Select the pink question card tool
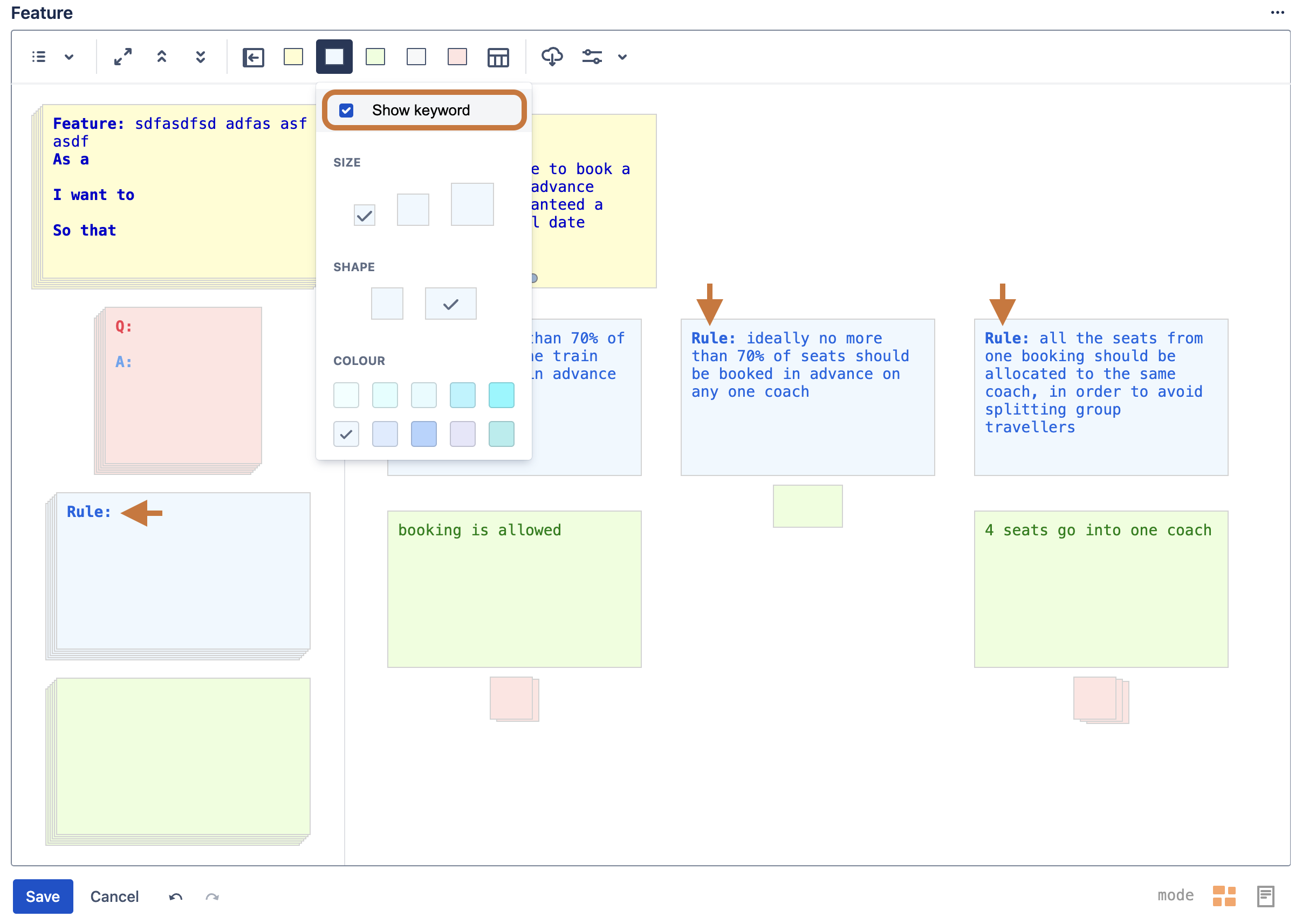Image resolution: width=1302 pixels, height=924 pixels. (457, 57)
